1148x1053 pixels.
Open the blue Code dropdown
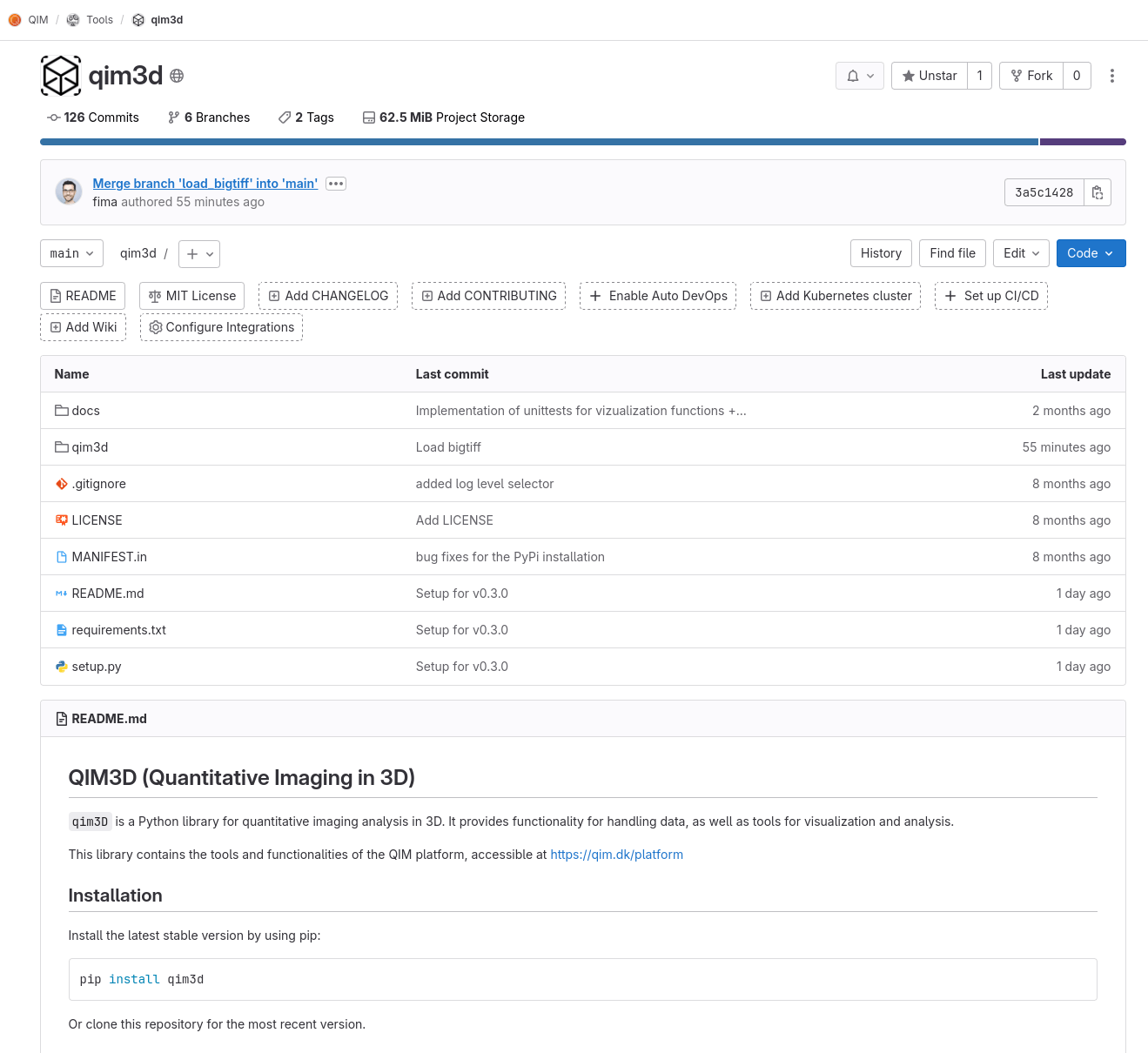click(1091, 253)
